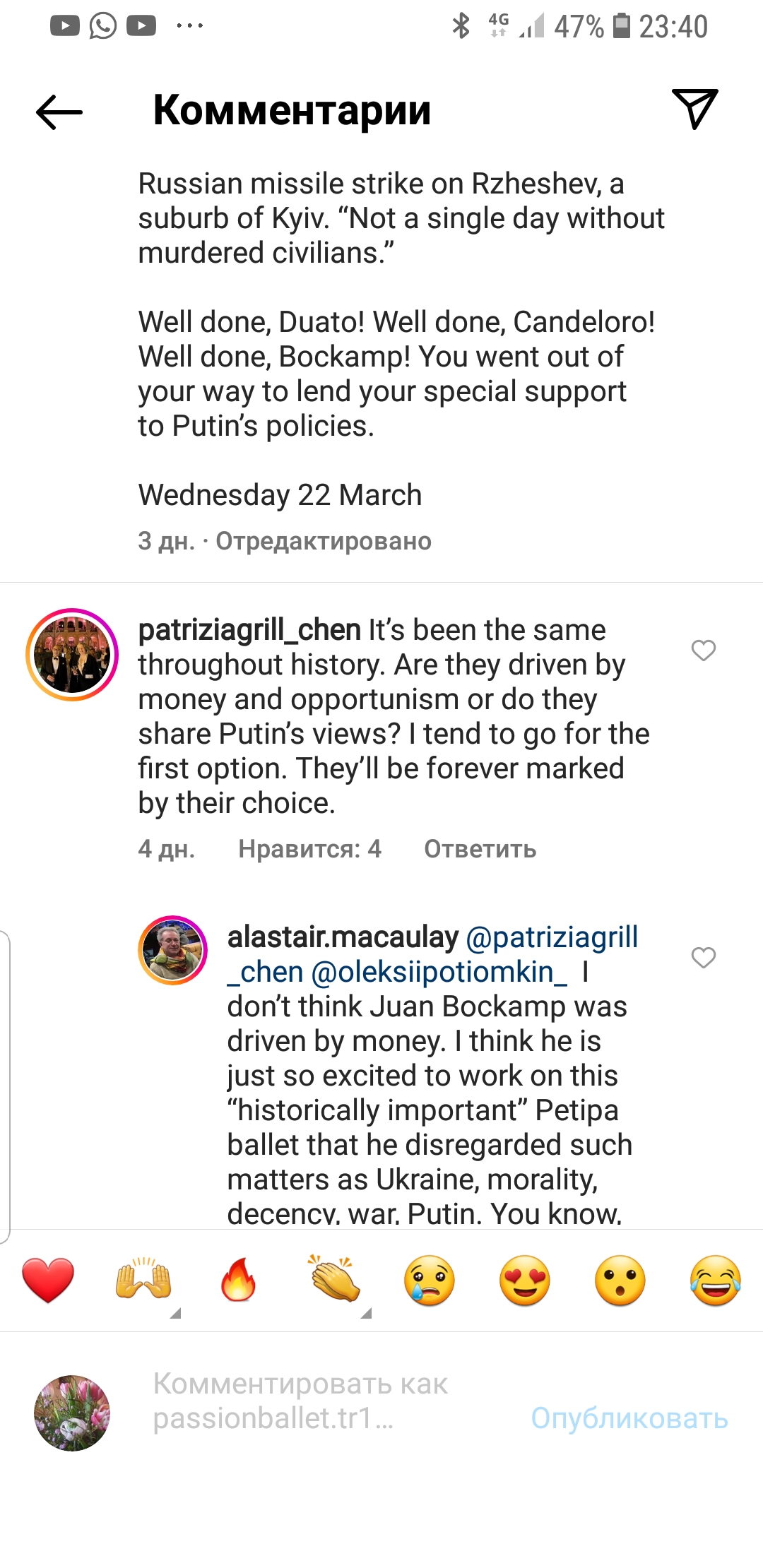Tap the share paper-plane icon
Screen dimensions: 763x1568
pos(695,109)
